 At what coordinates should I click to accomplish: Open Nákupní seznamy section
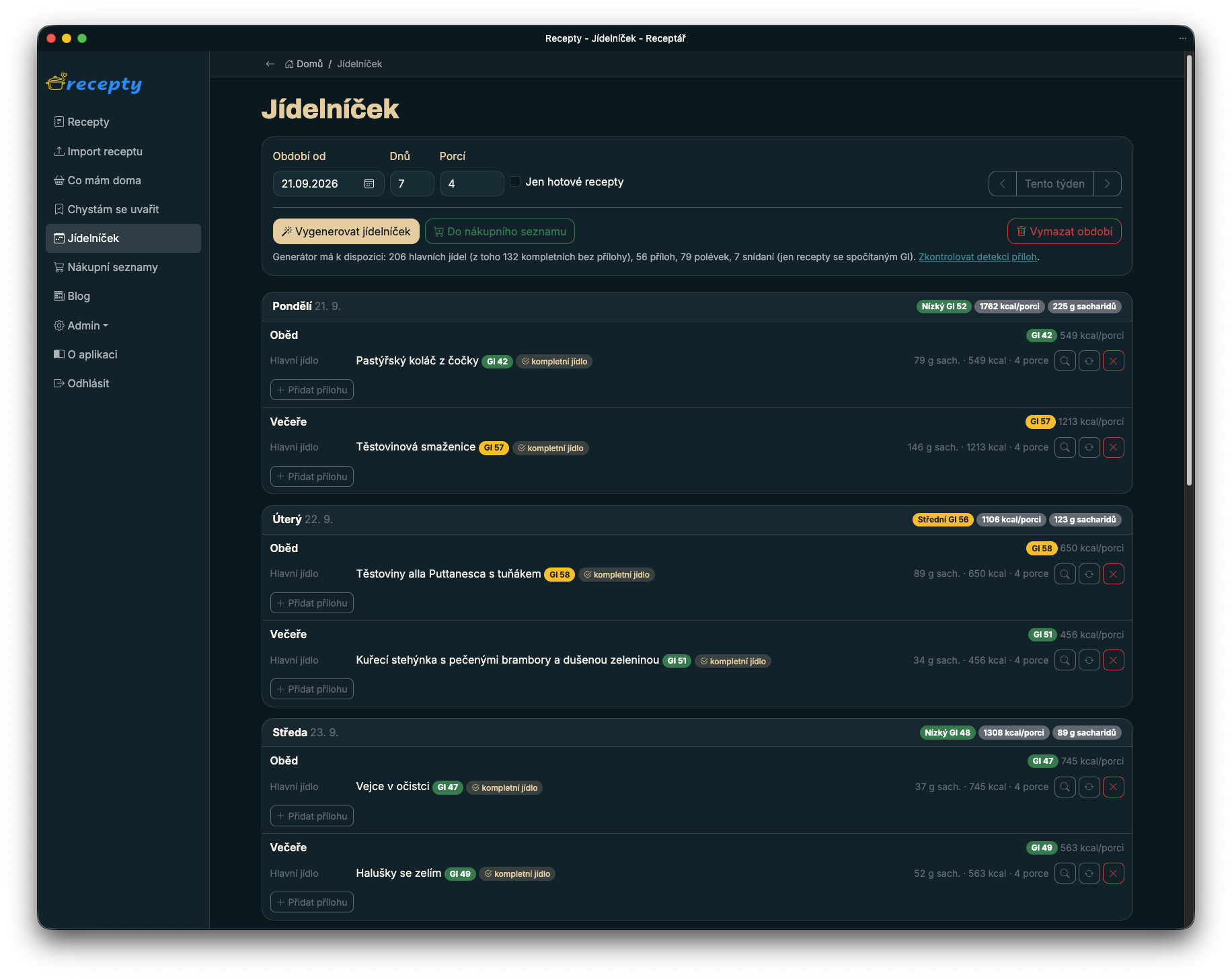(123, 267)
